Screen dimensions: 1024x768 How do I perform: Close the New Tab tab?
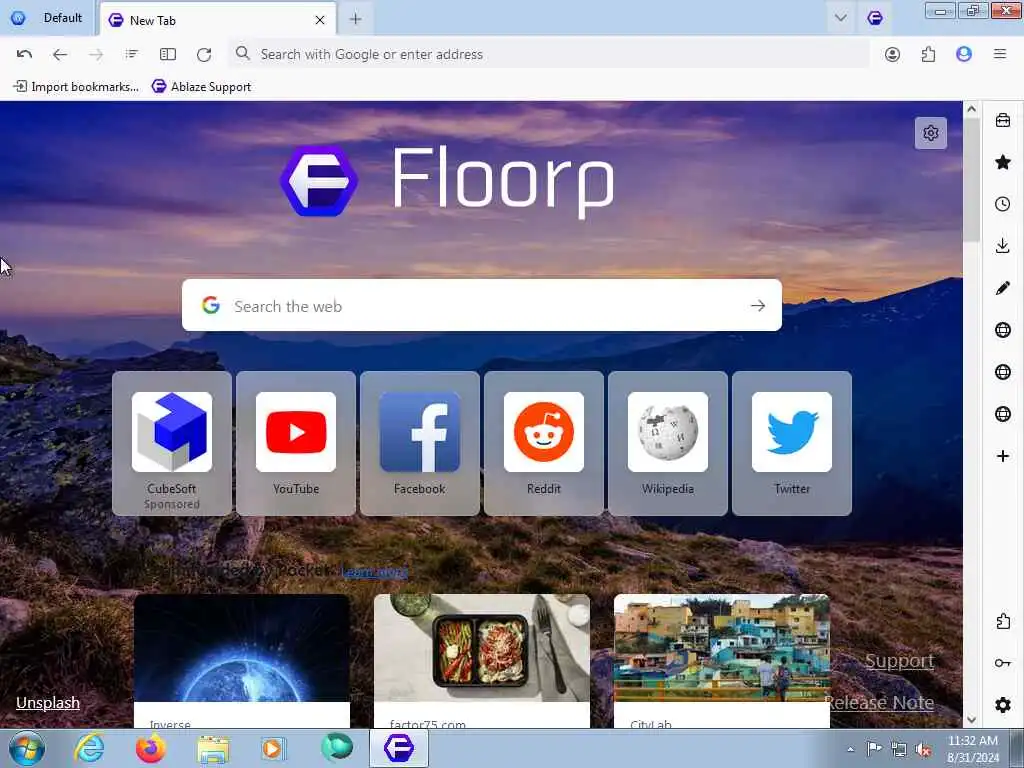point(320,20)
